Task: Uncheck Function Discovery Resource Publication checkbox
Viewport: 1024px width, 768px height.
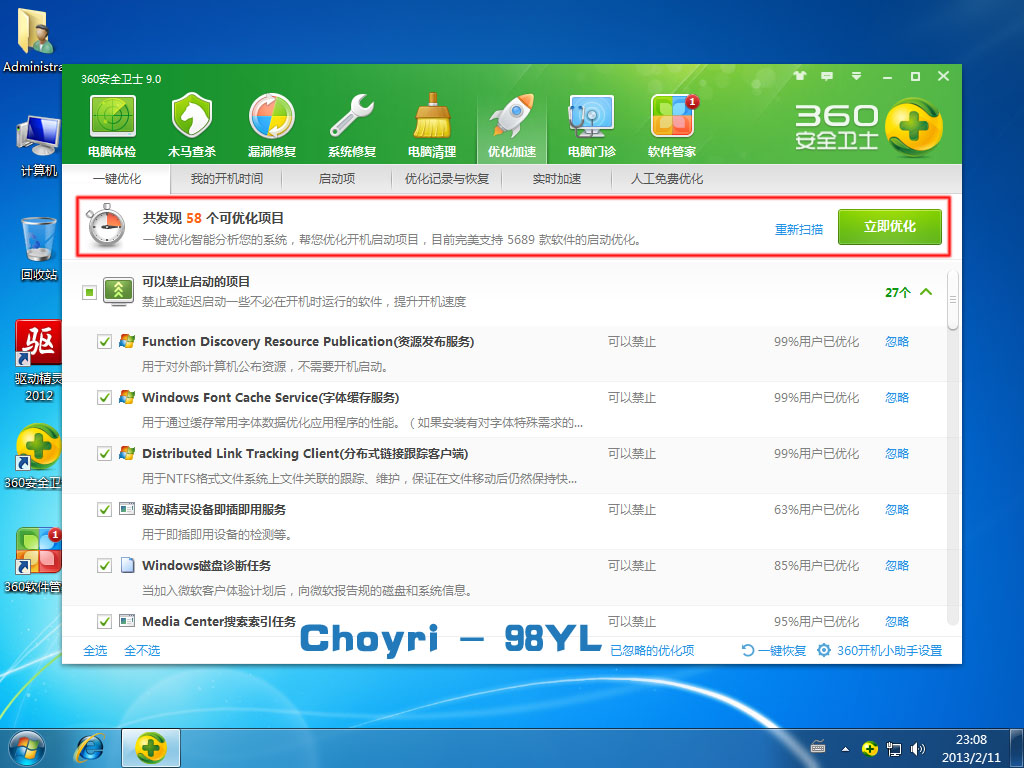Action: click(x=105, y=342)
